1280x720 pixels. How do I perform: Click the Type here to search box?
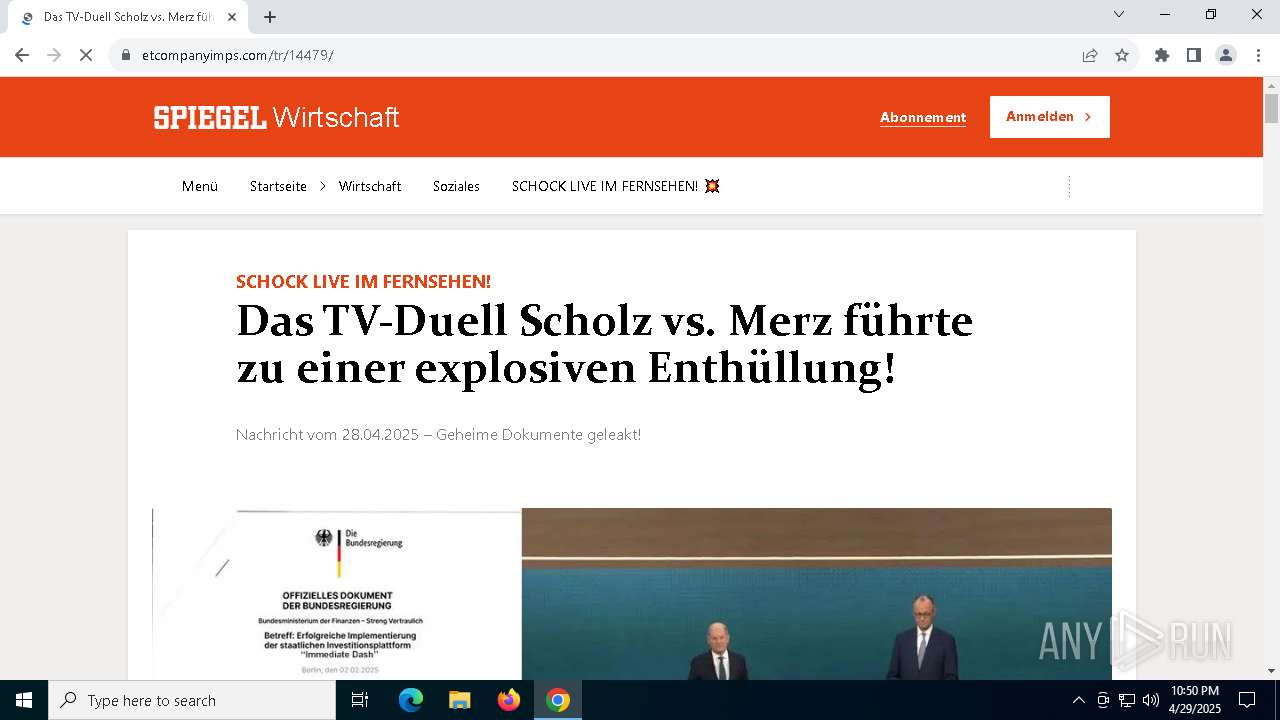[192, 700]
